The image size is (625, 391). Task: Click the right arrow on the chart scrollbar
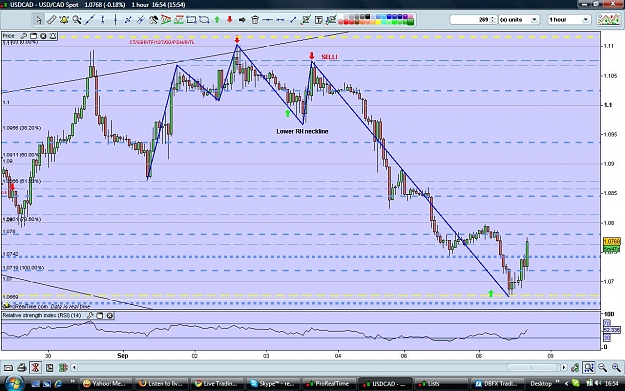click(564, 367)
